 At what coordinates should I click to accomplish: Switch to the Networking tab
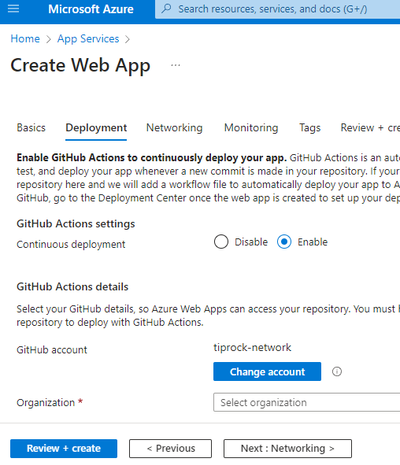coord(174,128)
